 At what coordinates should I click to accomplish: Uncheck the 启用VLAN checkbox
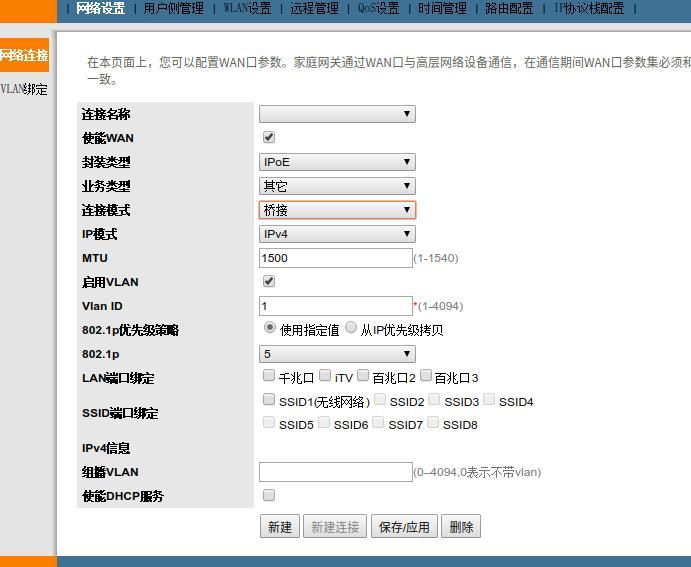[268, 281]
